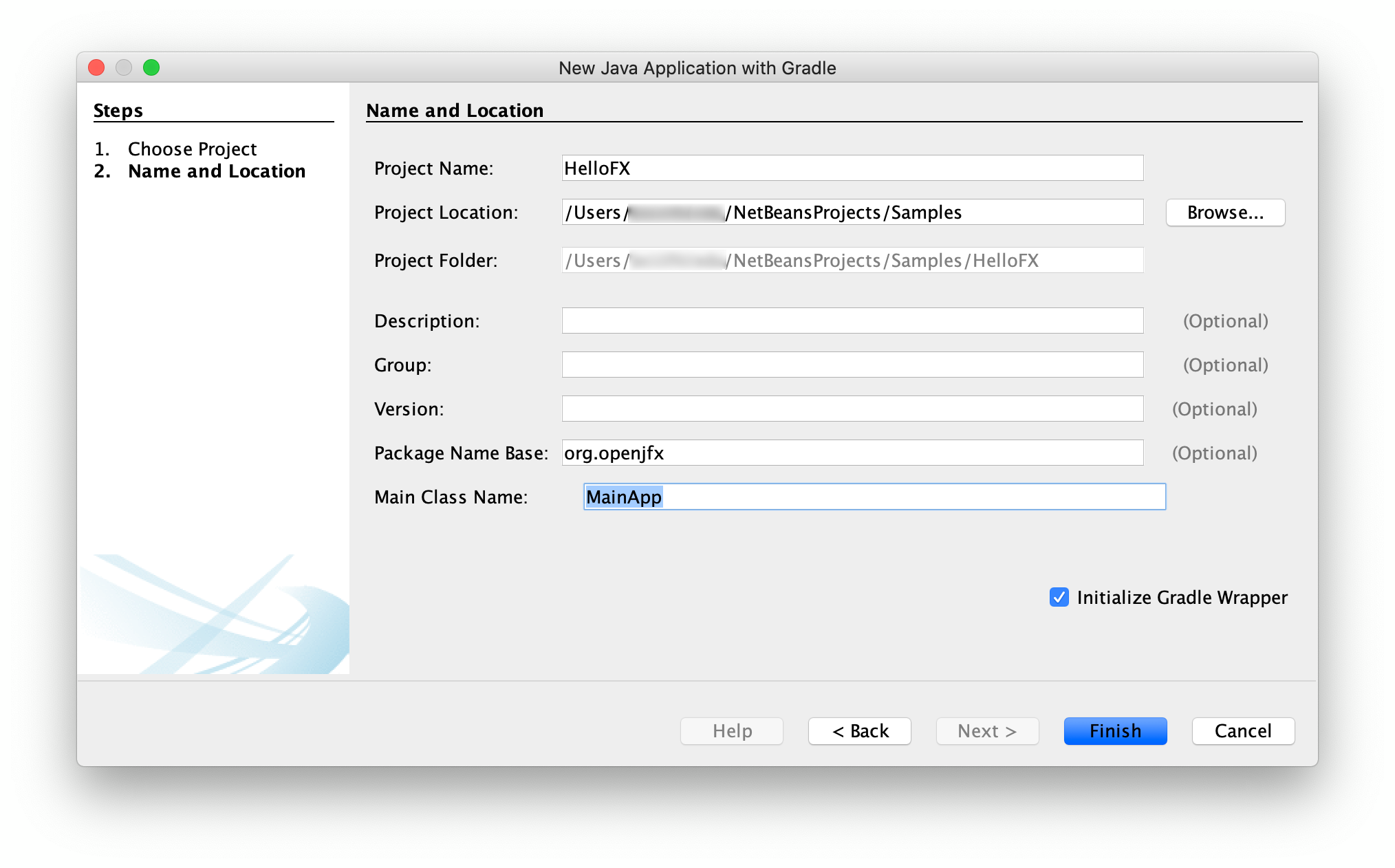Click the Group input field

point(852,365)
